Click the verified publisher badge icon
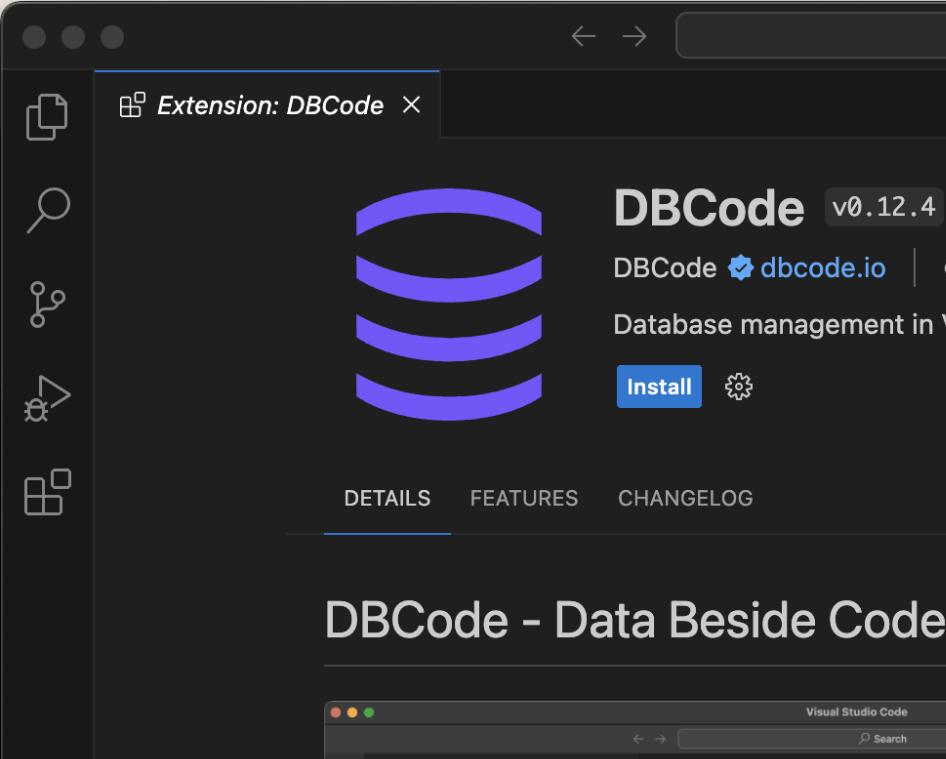 (x=740, y=268)
